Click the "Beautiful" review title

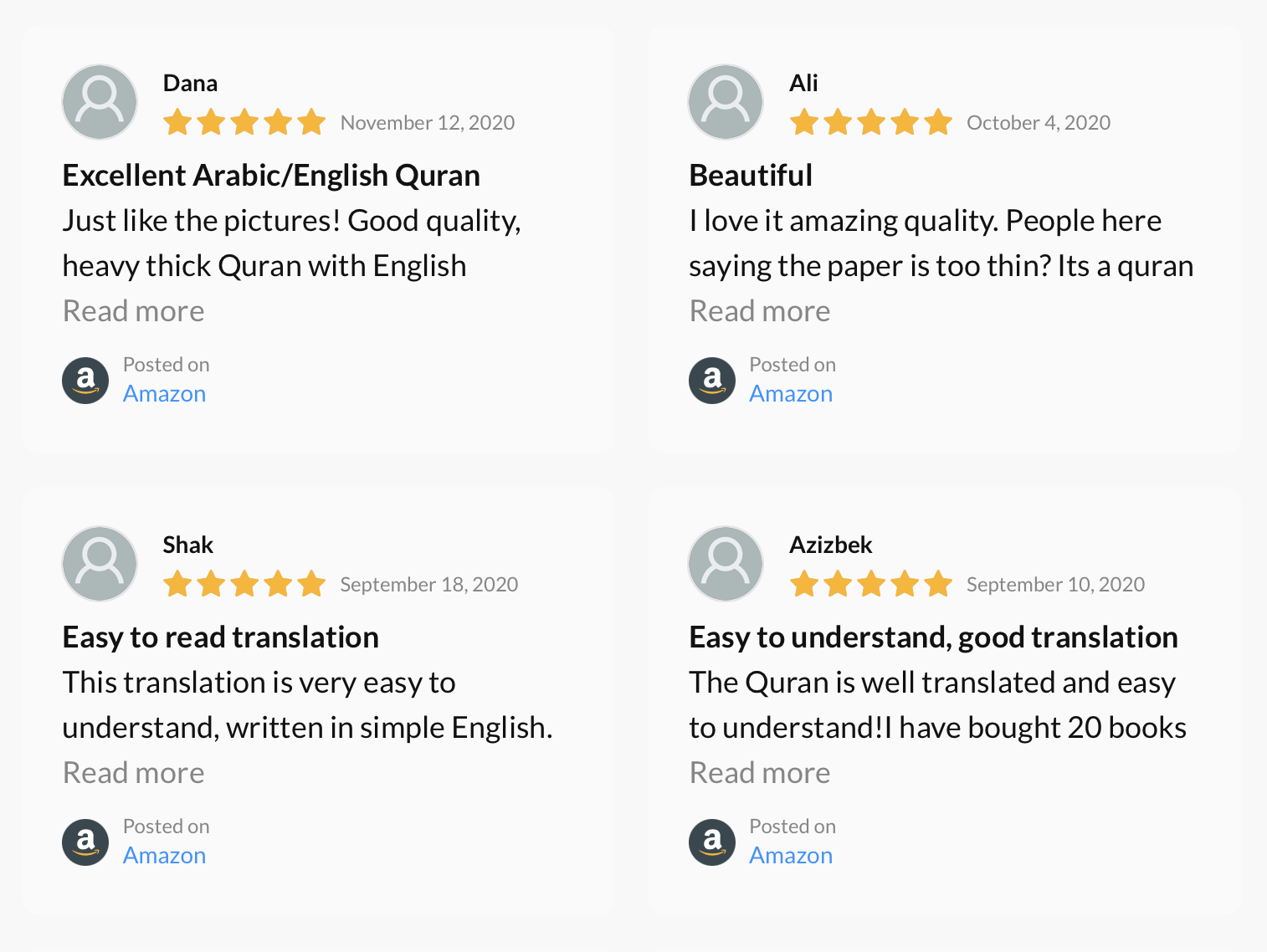click(751, 176)
